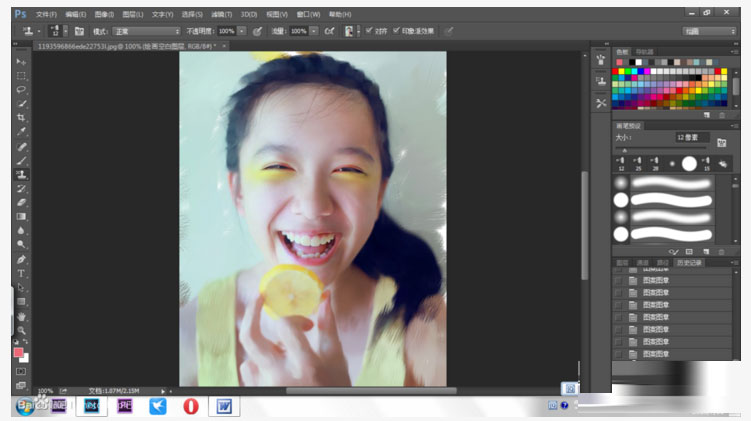Open the Filter (滤镜) menu
The image size is (751, 421).
pyautogui.click(x=221, y=15)
